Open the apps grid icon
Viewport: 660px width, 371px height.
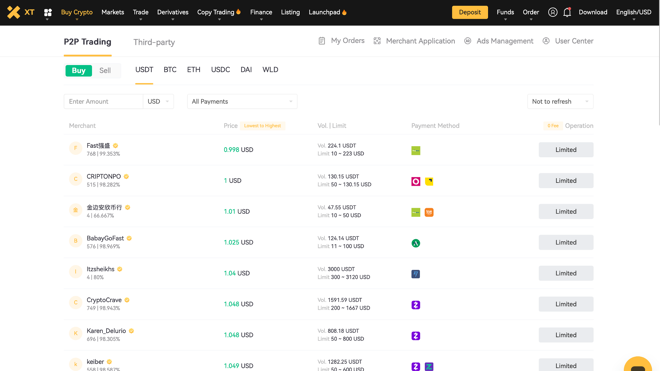pyautogui.click(x=48, y=13)
